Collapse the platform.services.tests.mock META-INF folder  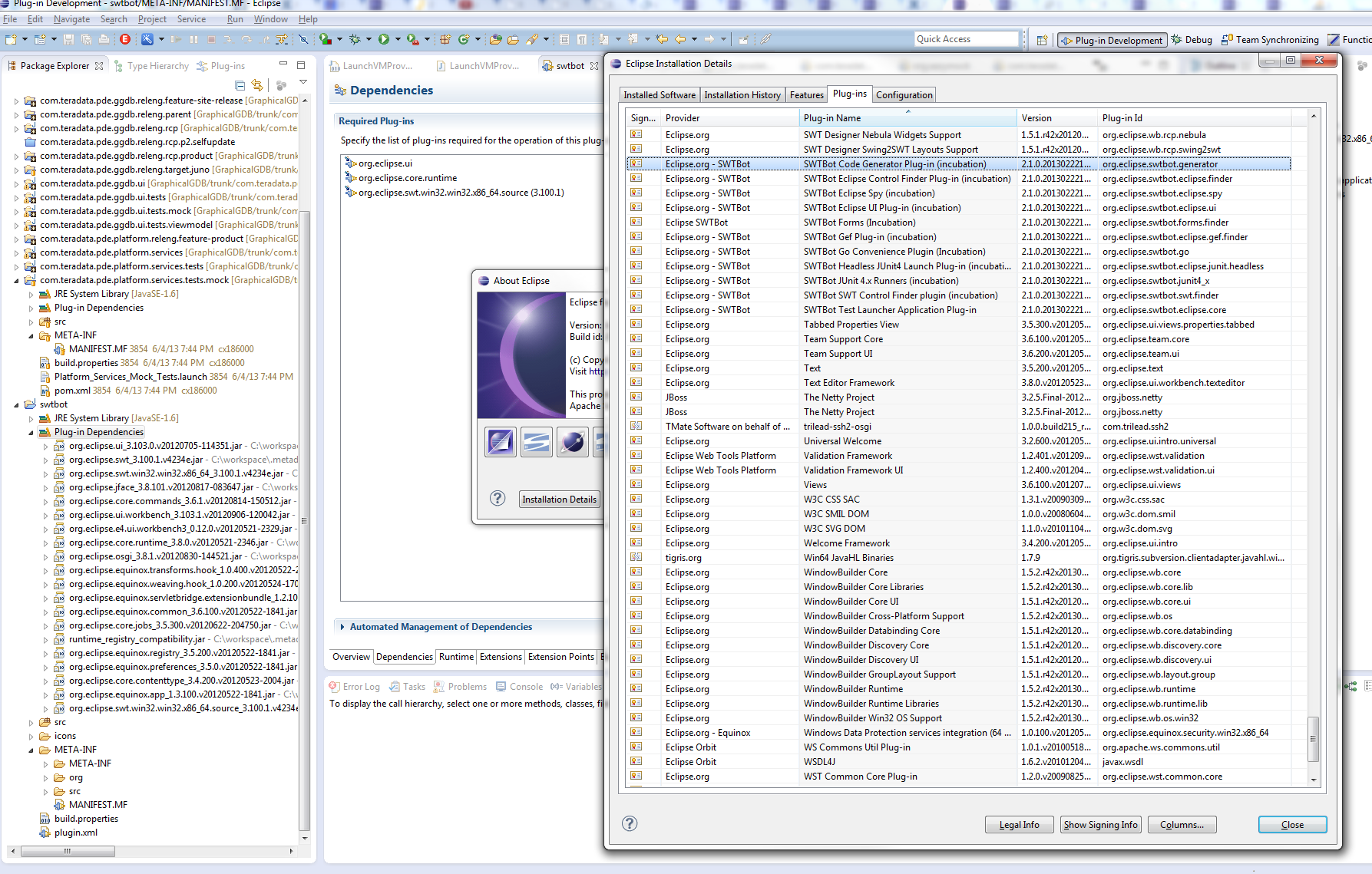[31, 335]
